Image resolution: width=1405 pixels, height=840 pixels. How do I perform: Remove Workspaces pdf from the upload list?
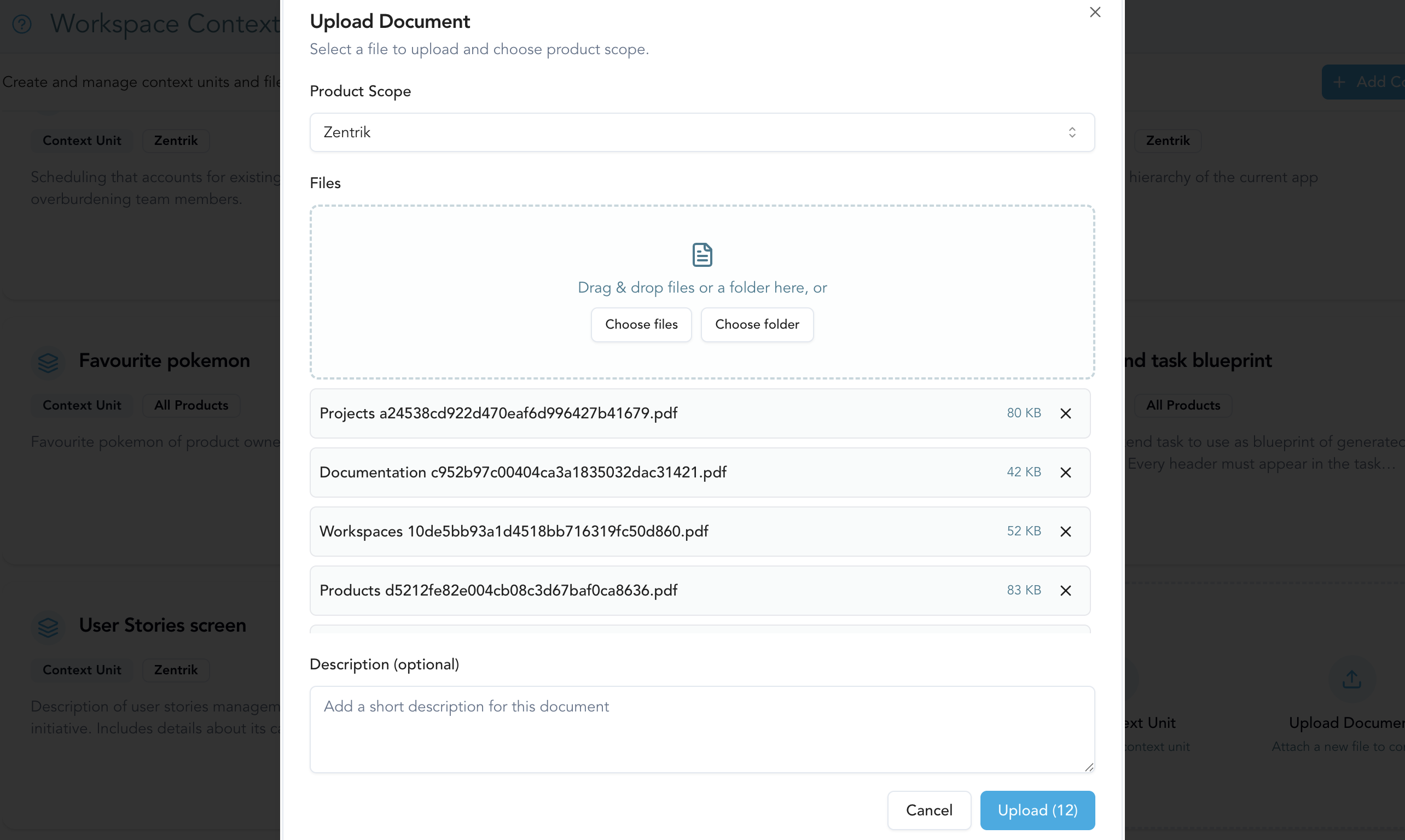[x=1065, y=531]
